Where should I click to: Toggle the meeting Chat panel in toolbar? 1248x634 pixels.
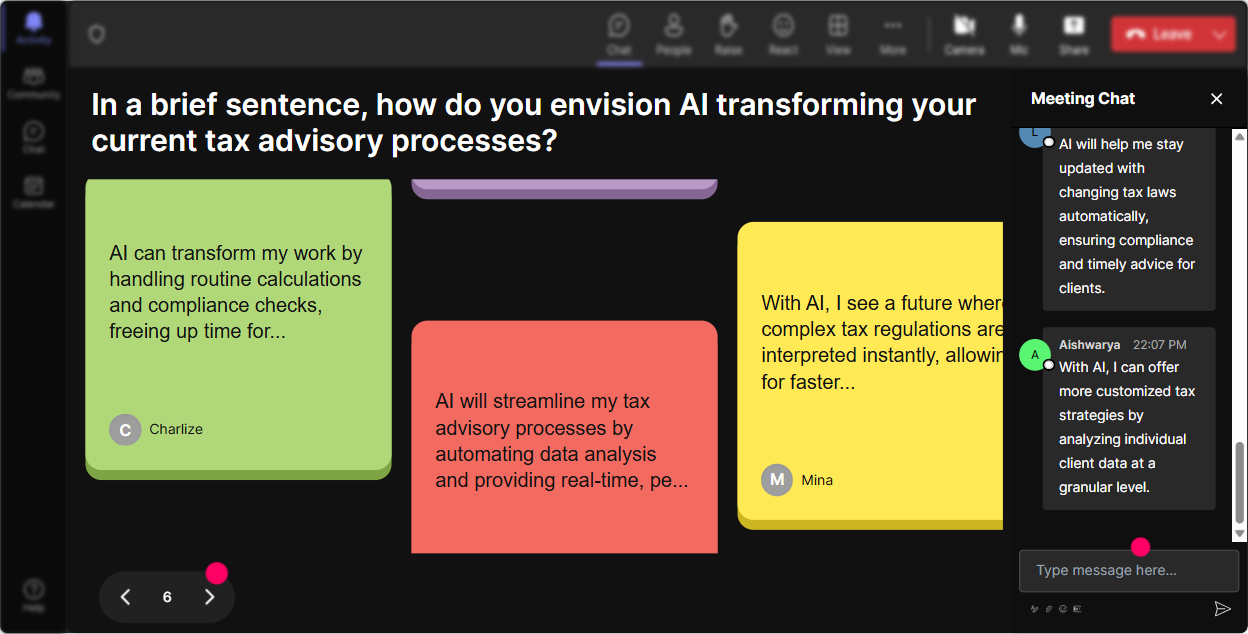[x=619, y=33]
